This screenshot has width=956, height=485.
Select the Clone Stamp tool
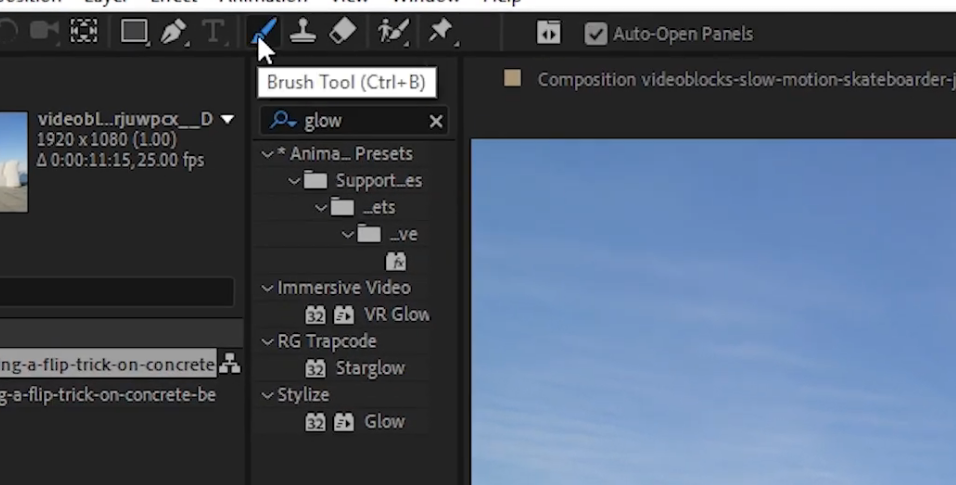tap(302, 31)
